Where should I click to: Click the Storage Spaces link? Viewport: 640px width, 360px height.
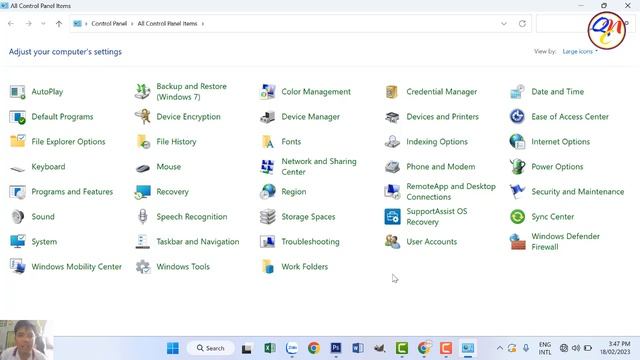pyautogui.click(x=308, y=217)
